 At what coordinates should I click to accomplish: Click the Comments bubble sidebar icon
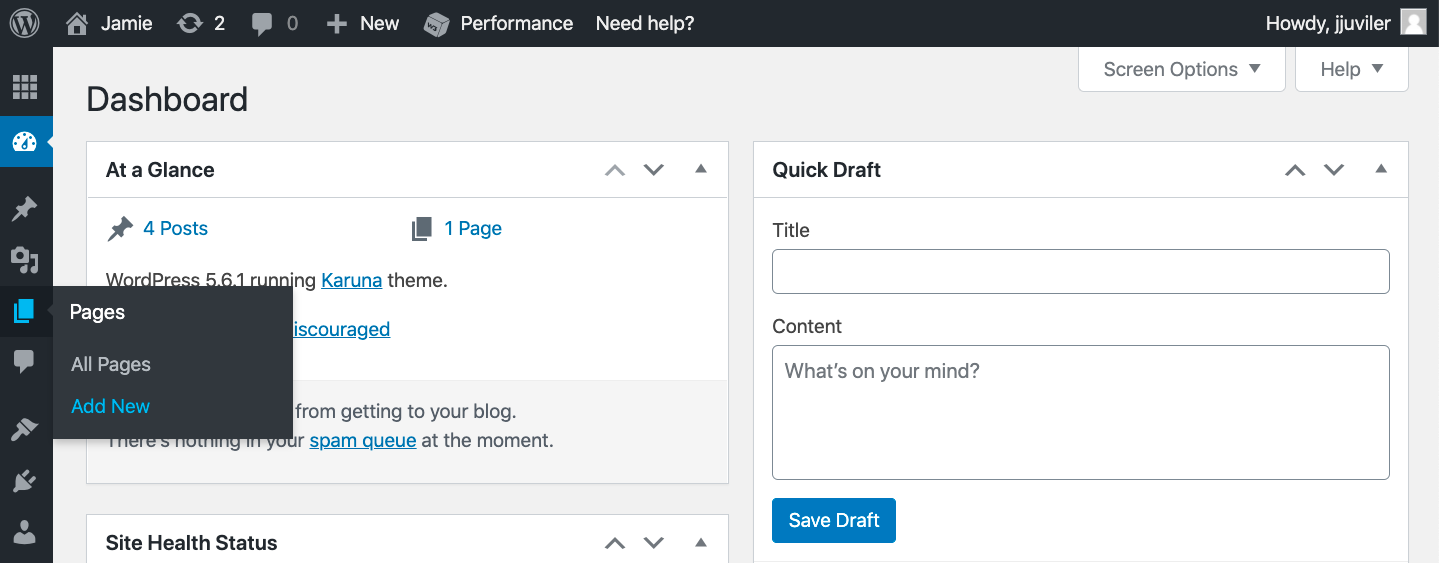[25, 362]
